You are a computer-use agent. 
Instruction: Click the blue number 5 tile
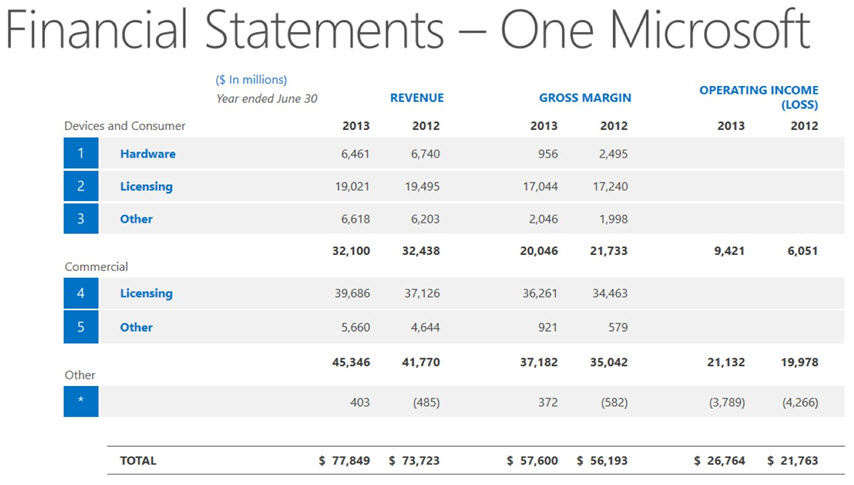[81, 327]
